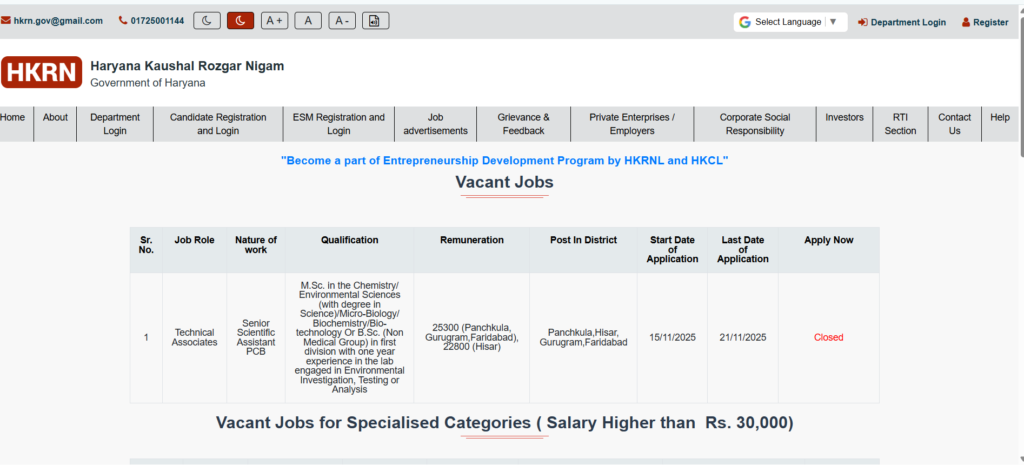
Task: Click the Google G logo icon
Action: [744, 22]
